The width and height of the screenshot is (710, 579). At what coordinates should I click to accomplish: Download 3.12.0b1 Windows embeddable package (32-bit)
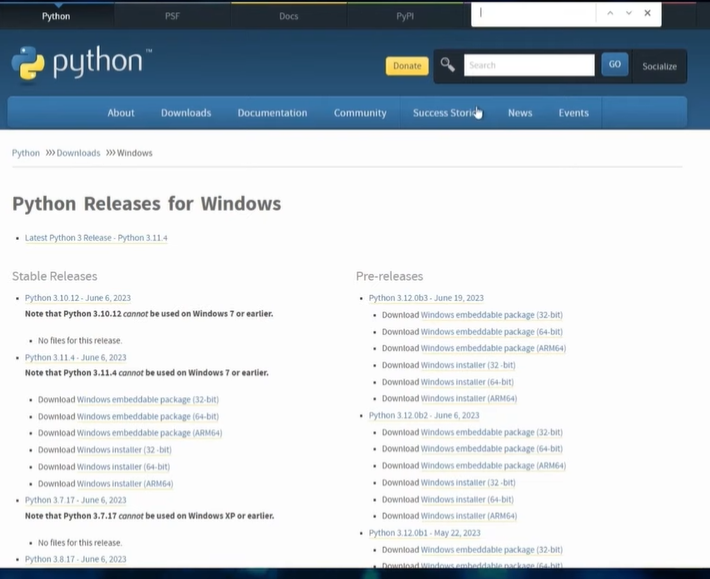492,550
